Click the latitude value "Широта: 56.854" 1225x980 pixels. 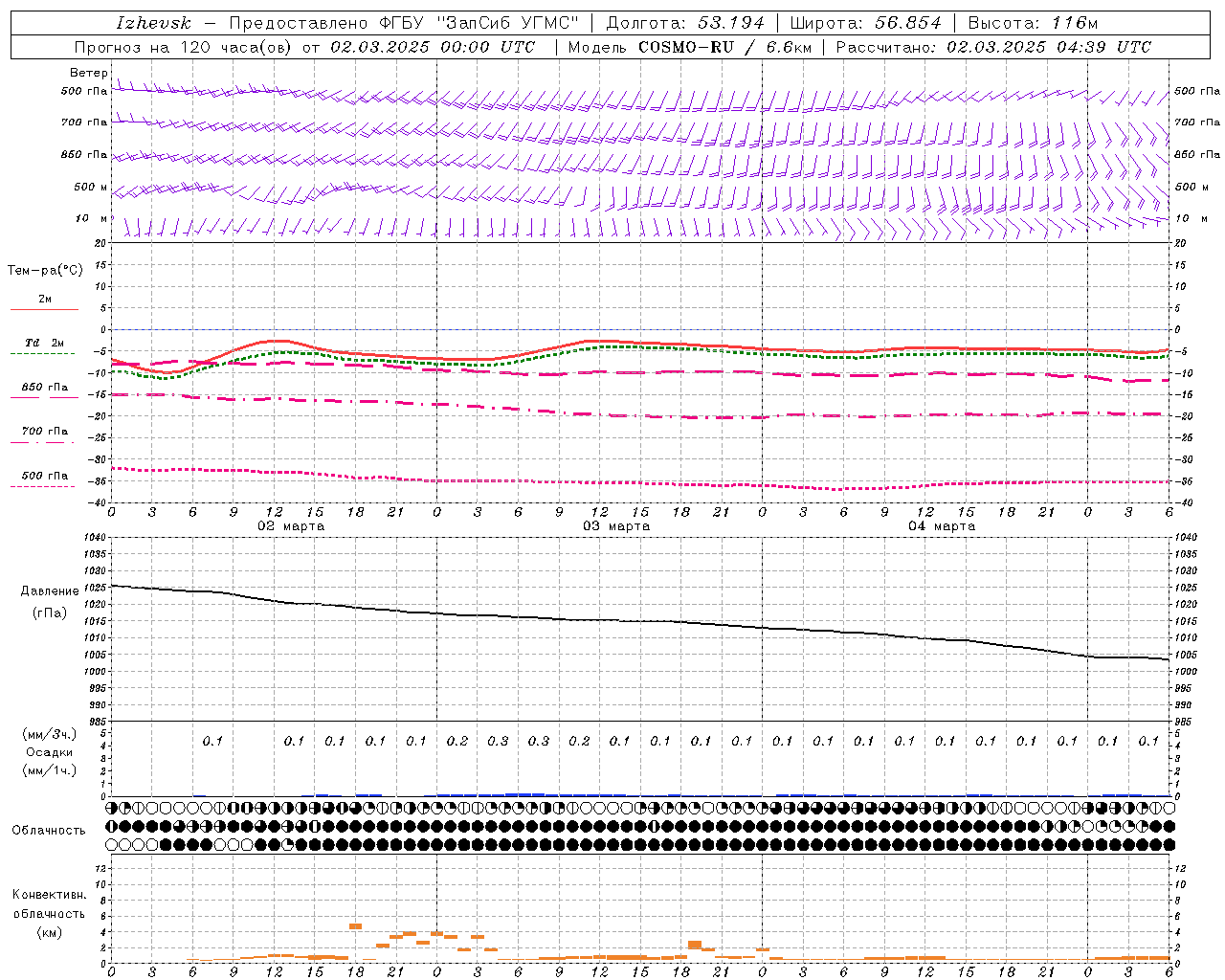[865, 23]
